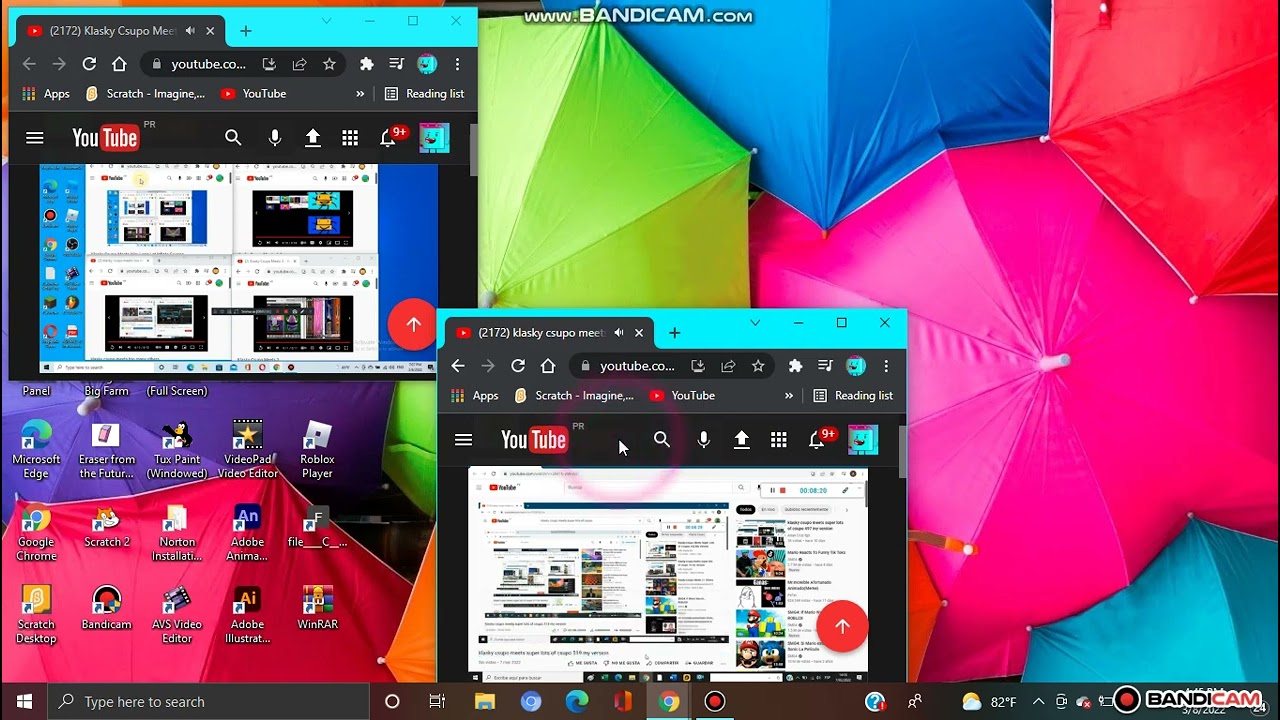
Task: Mute the tab audio in the lower-right Chrome window
Action: (x=619, y=333)
